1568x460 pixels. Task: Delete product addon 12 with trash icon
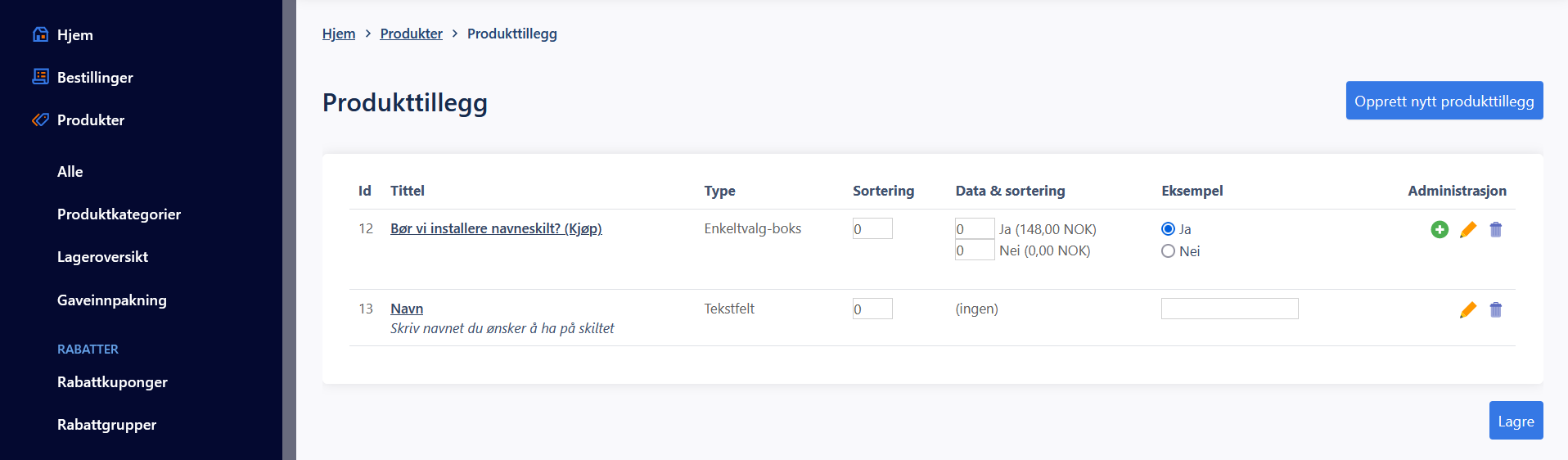[1496, 230]
